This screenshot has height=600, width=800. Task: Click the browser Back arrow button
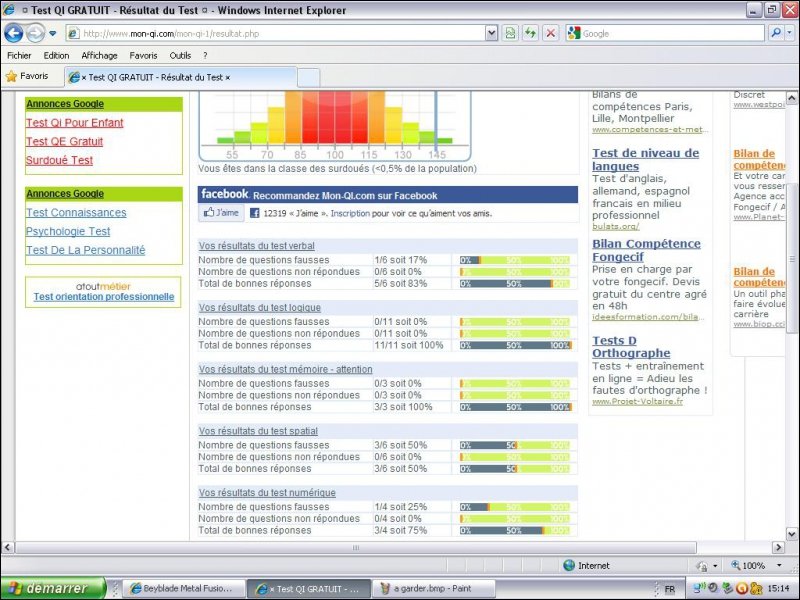[x=14, y=33]
